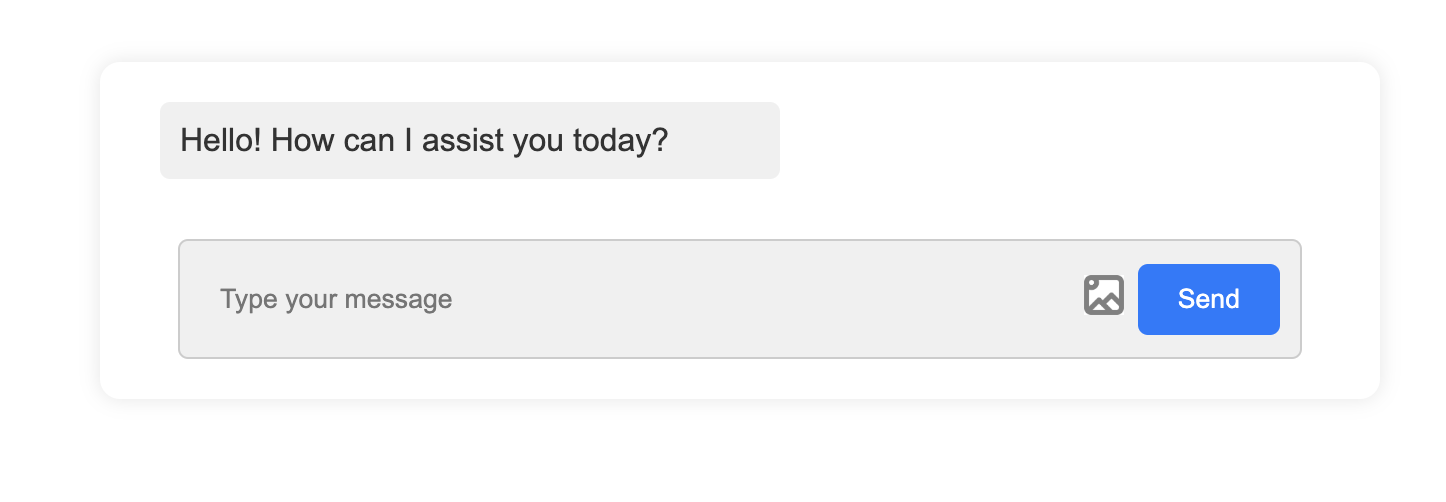
Task: Click the Send button
Action: tap(1208, 299)
